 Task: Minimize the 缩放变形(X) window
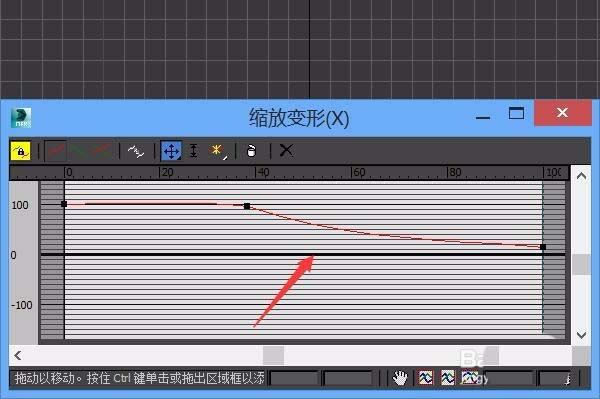coord(483,117)
